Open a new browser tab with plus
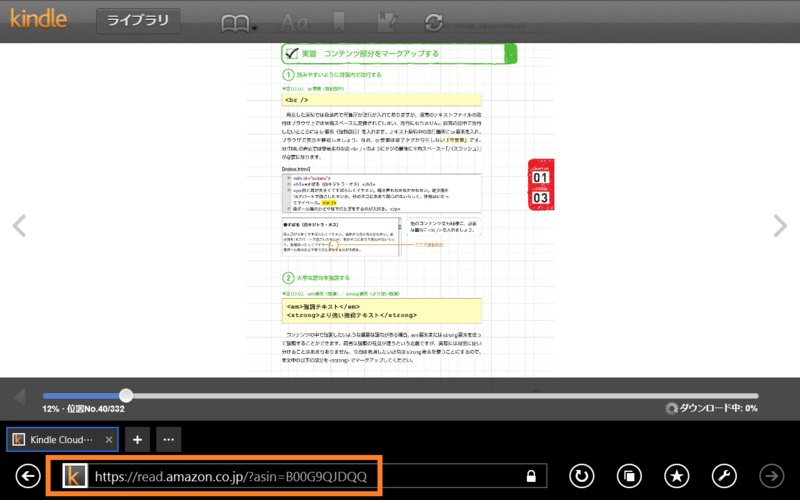 pyautogui.click(x=137, y=439)
